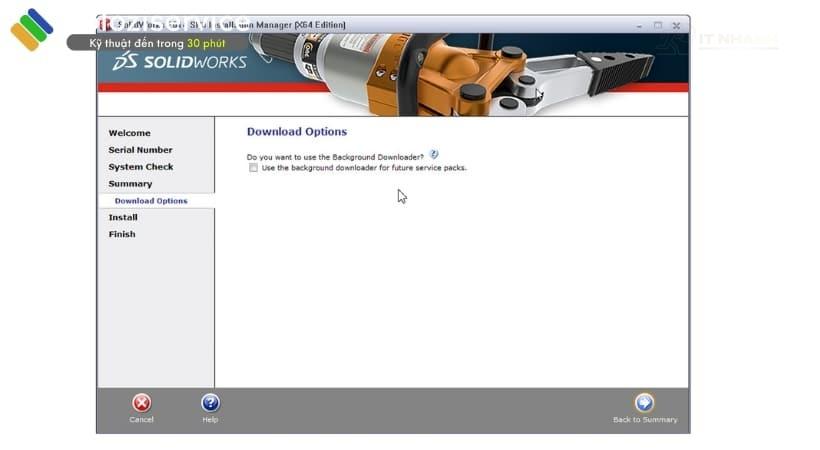This screenshot has height=450, width=820.
Task: Click the help icon beside Background Downloader question
Action: pos(434,155)
